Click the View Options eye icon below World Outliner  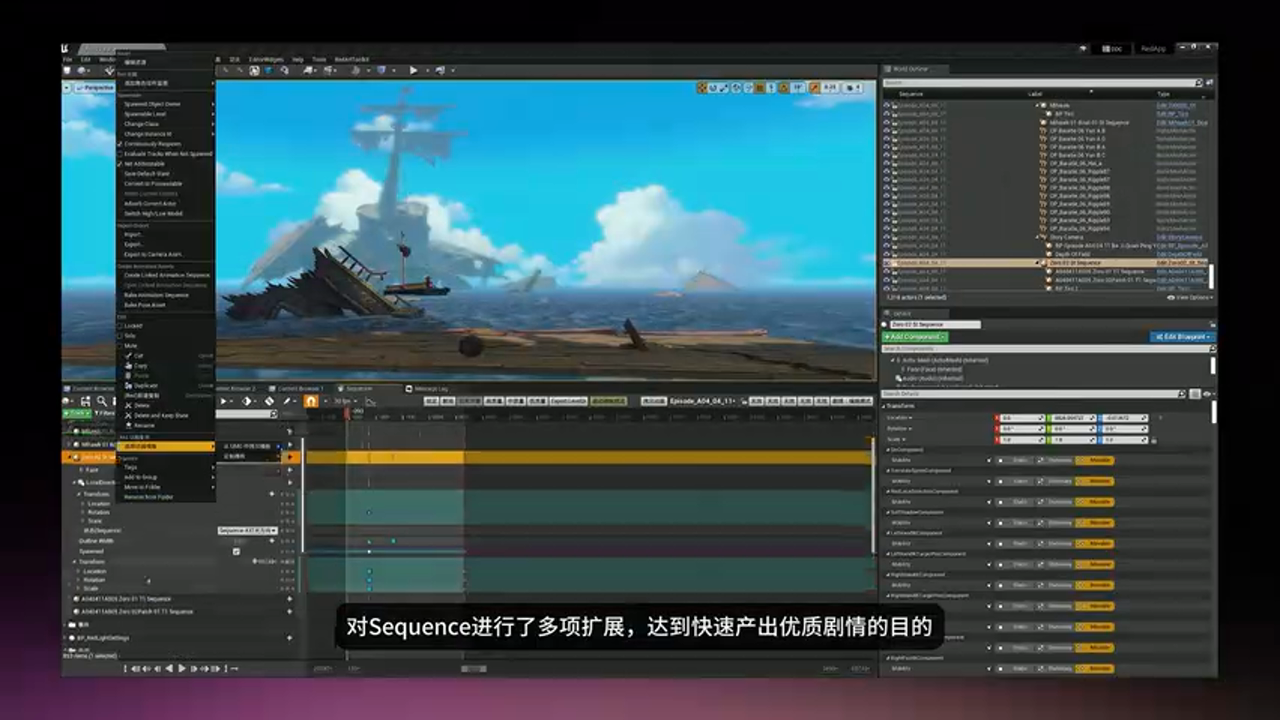tap(1171, 296)
